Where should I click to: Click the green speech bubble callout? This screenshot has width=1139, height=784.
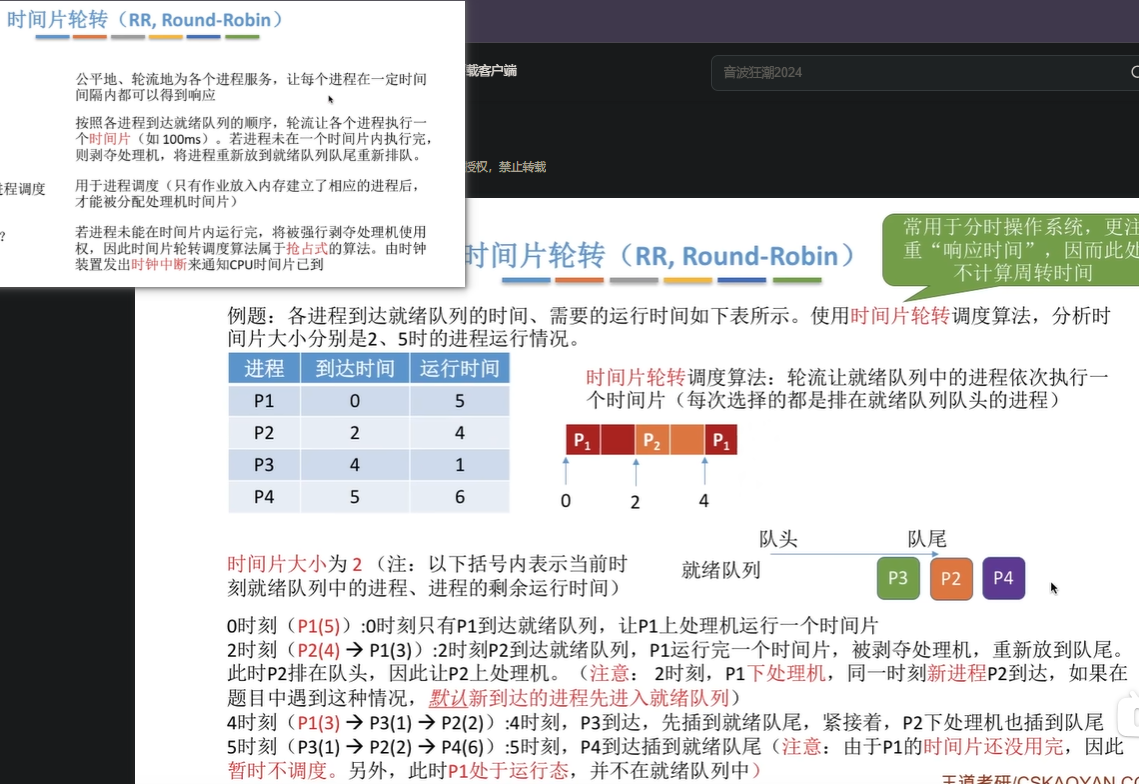pyautogui.click(x=1010, y=250)
